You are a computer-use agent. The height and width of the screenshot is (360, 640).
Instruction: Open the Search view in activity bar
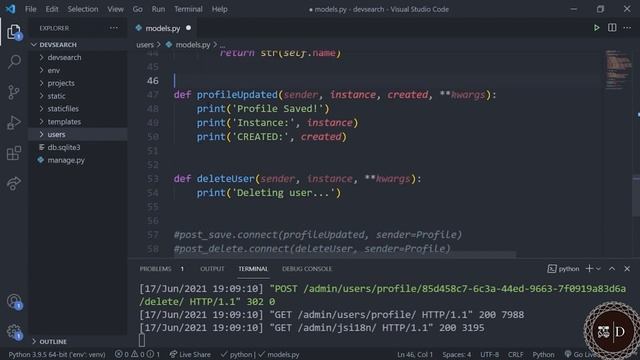pos(14,62)
